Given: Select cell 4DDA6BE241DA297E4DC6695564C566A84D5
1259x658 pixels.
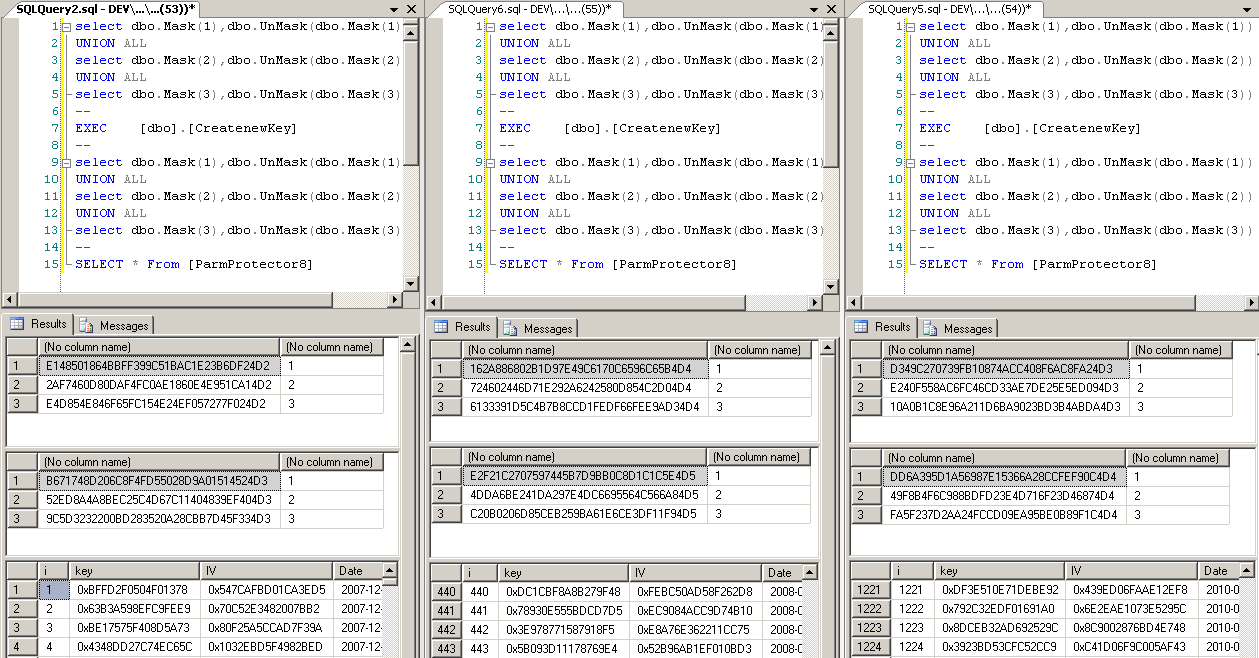Looking at the screenshot, I should 585,495.
